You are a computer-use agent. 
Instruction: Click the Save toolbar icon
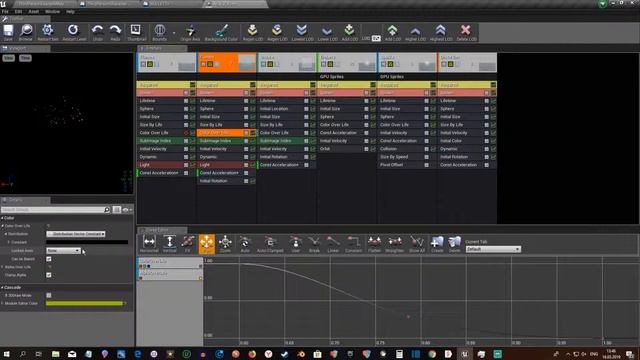8,32
